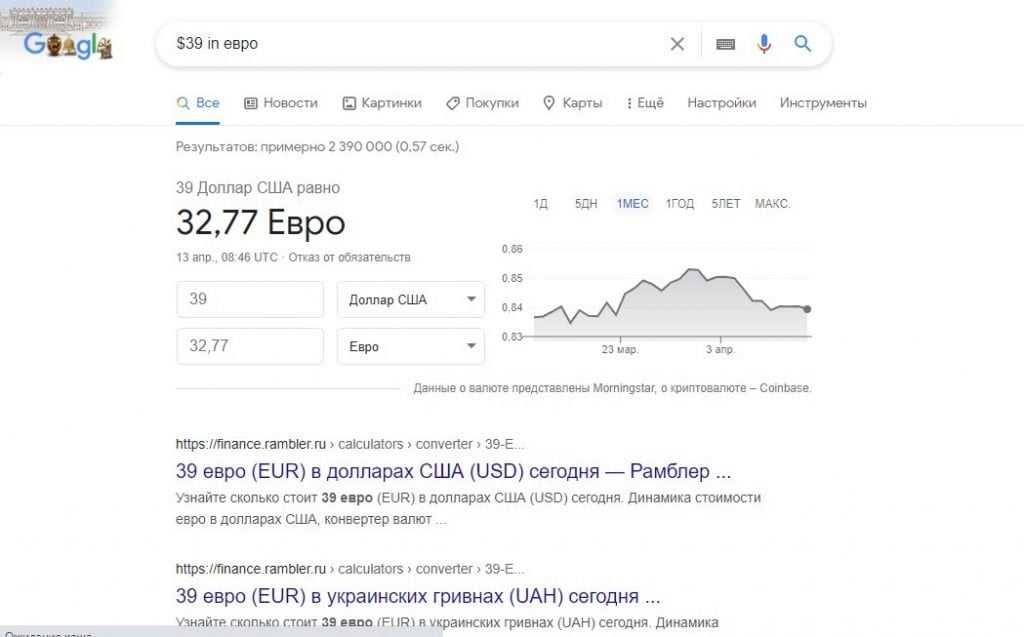The image size is (1024, 637).
Task: Open the Отказ от обязательств disclaimer link
Action: [350, 257]
